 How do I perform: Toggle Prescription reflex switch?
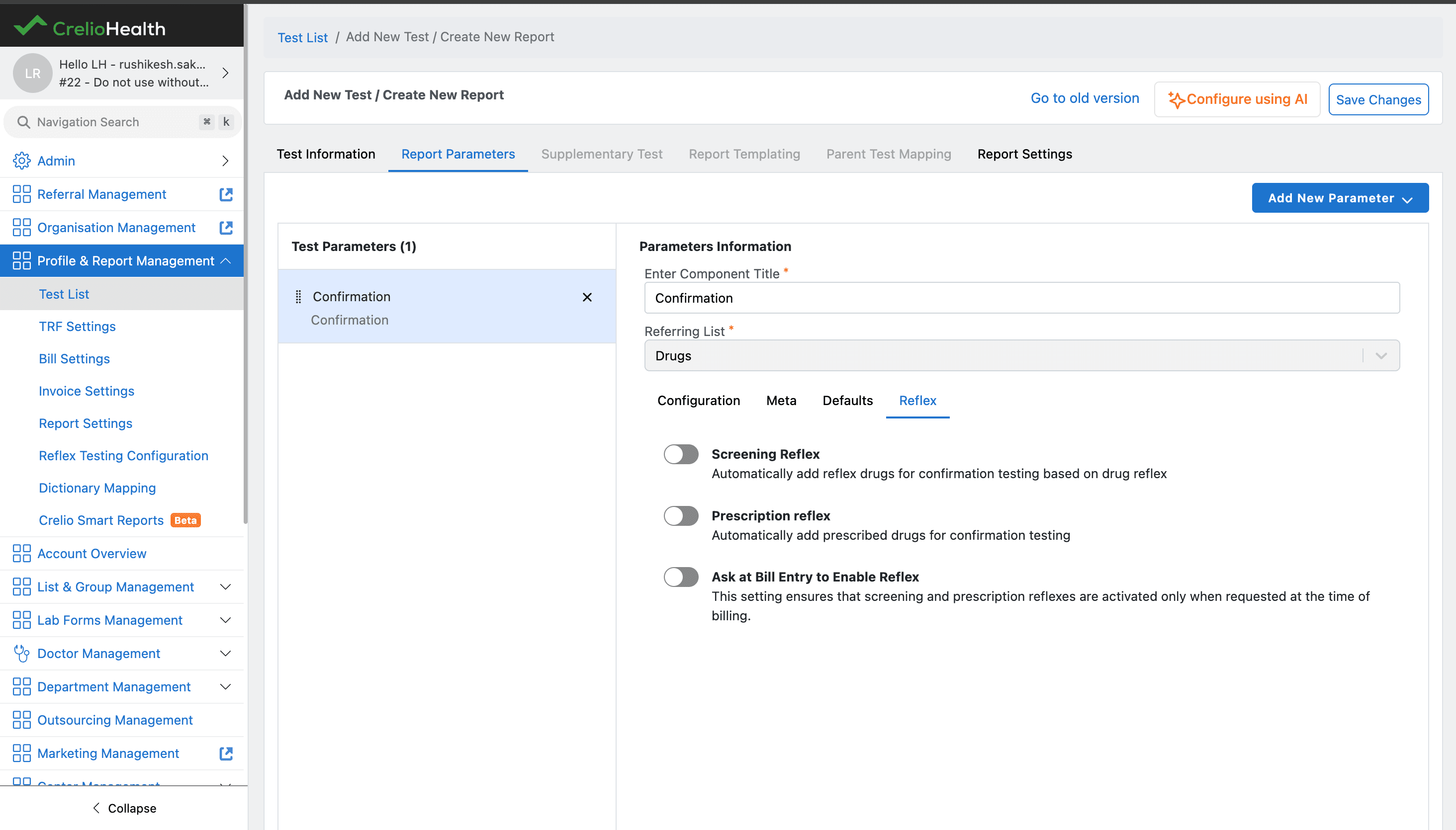(681, 515)
